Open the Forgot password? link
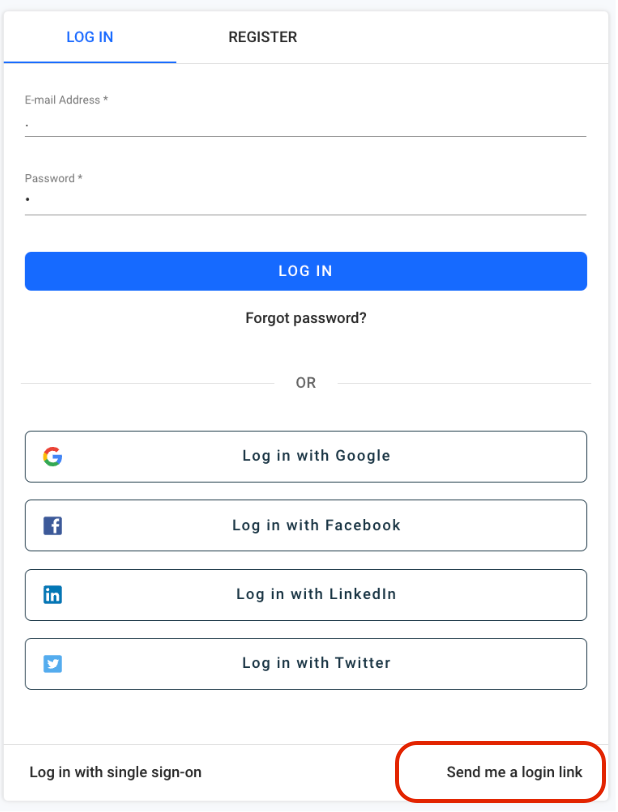The image size is (618, 812). pos(306,318)
